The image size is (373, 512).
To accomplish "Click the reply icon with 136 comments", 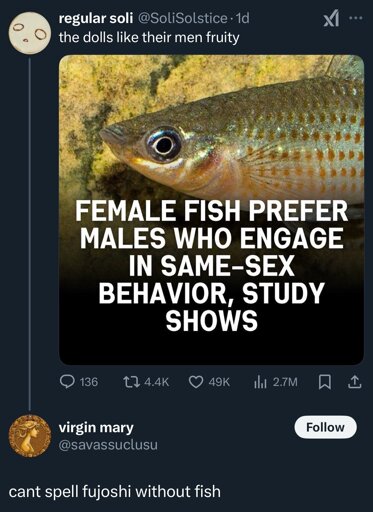I will coord(67,382).
